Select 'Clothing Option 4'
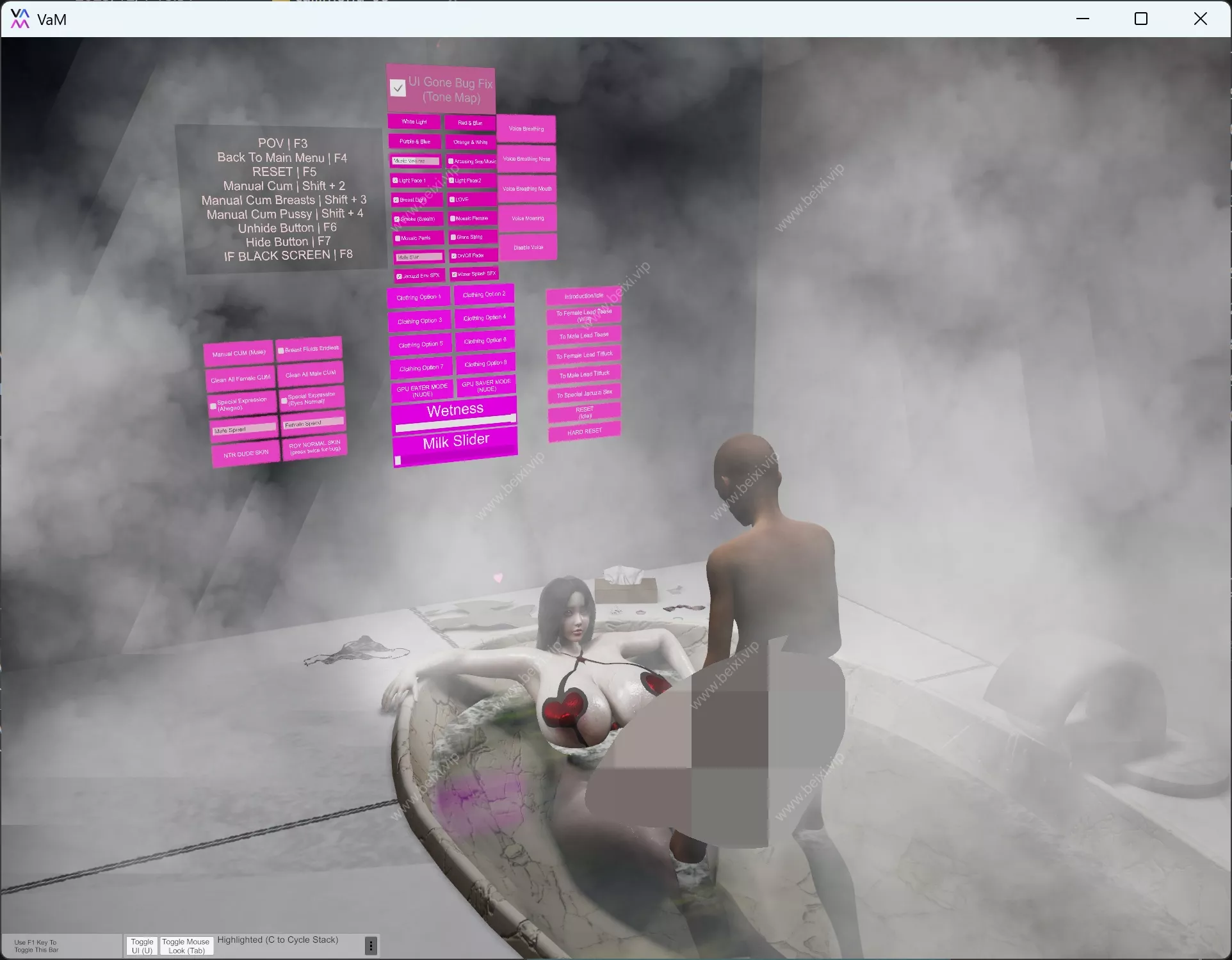This screenshot has width=1232, height=960. 485,317
